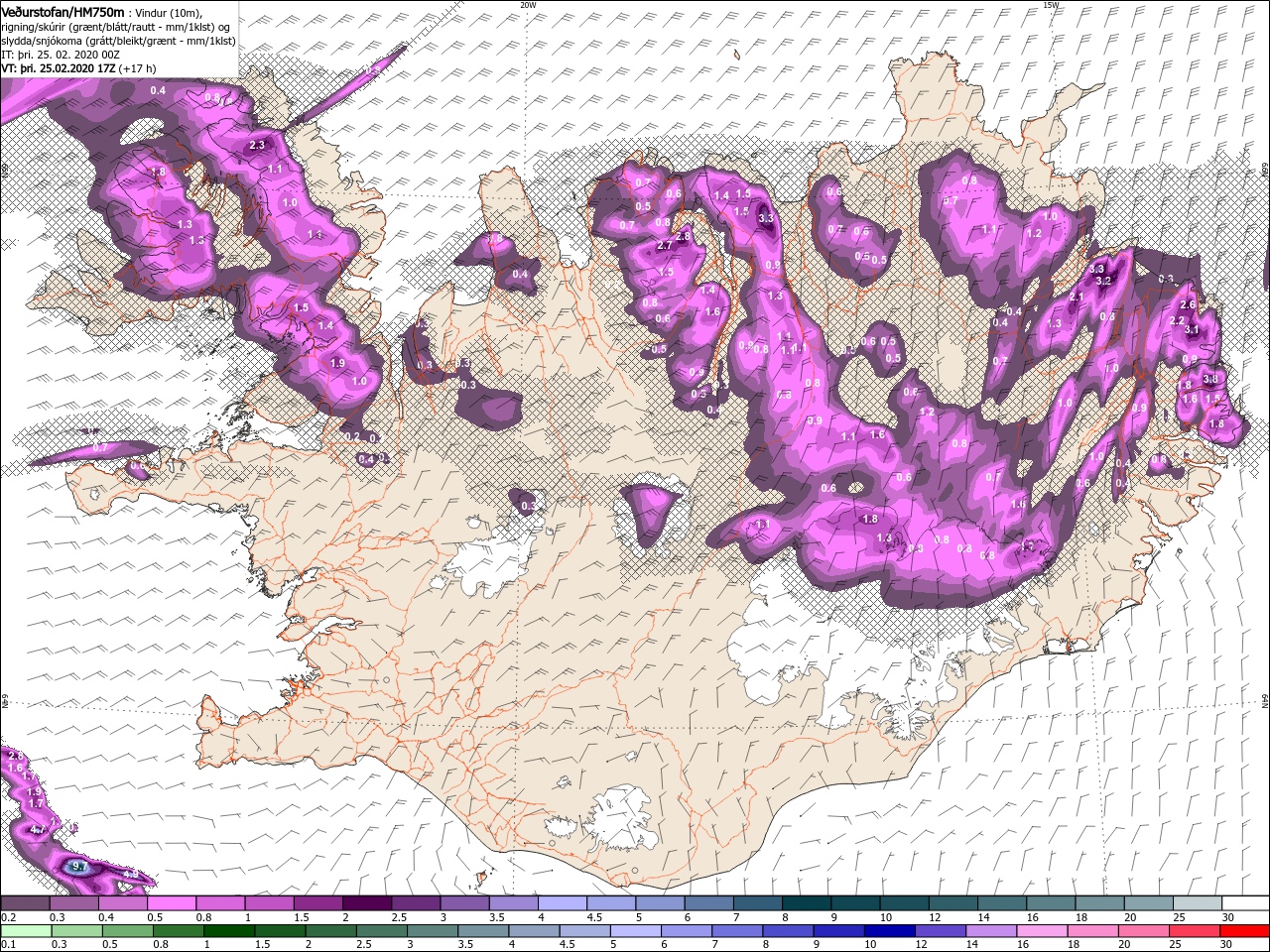Click the 3.2 snowfall value on map

point(1103,281)
